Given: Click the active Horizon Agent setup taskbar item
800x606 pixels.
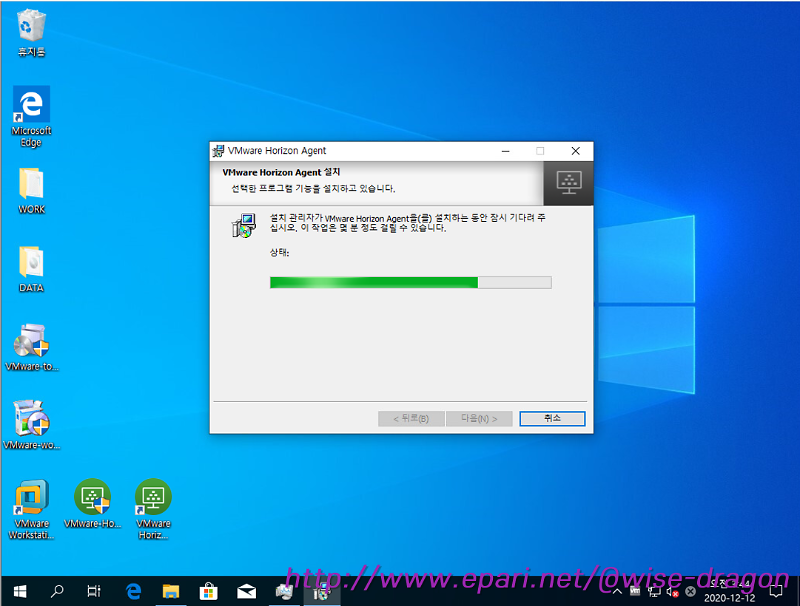Looking at the screenshot, I should [x=322, y=593].
